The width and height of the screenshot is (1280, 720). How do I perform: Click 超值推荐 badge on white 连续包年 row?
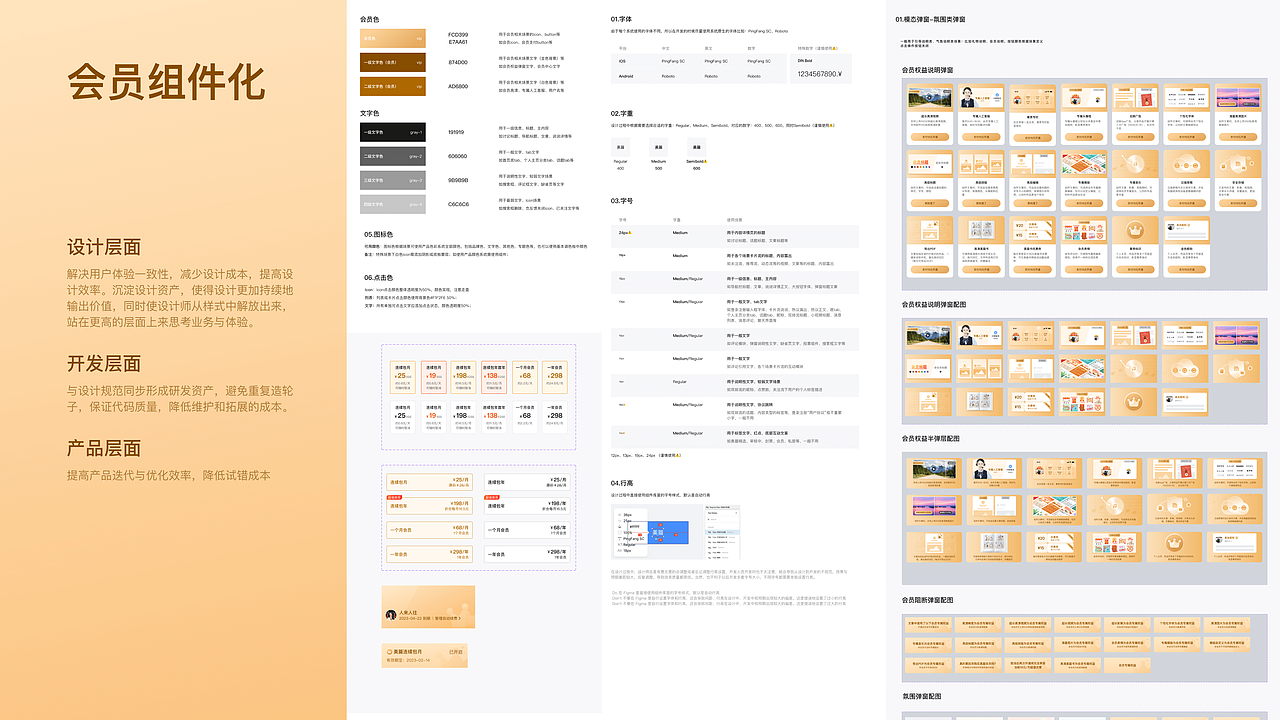coord(491,497)
